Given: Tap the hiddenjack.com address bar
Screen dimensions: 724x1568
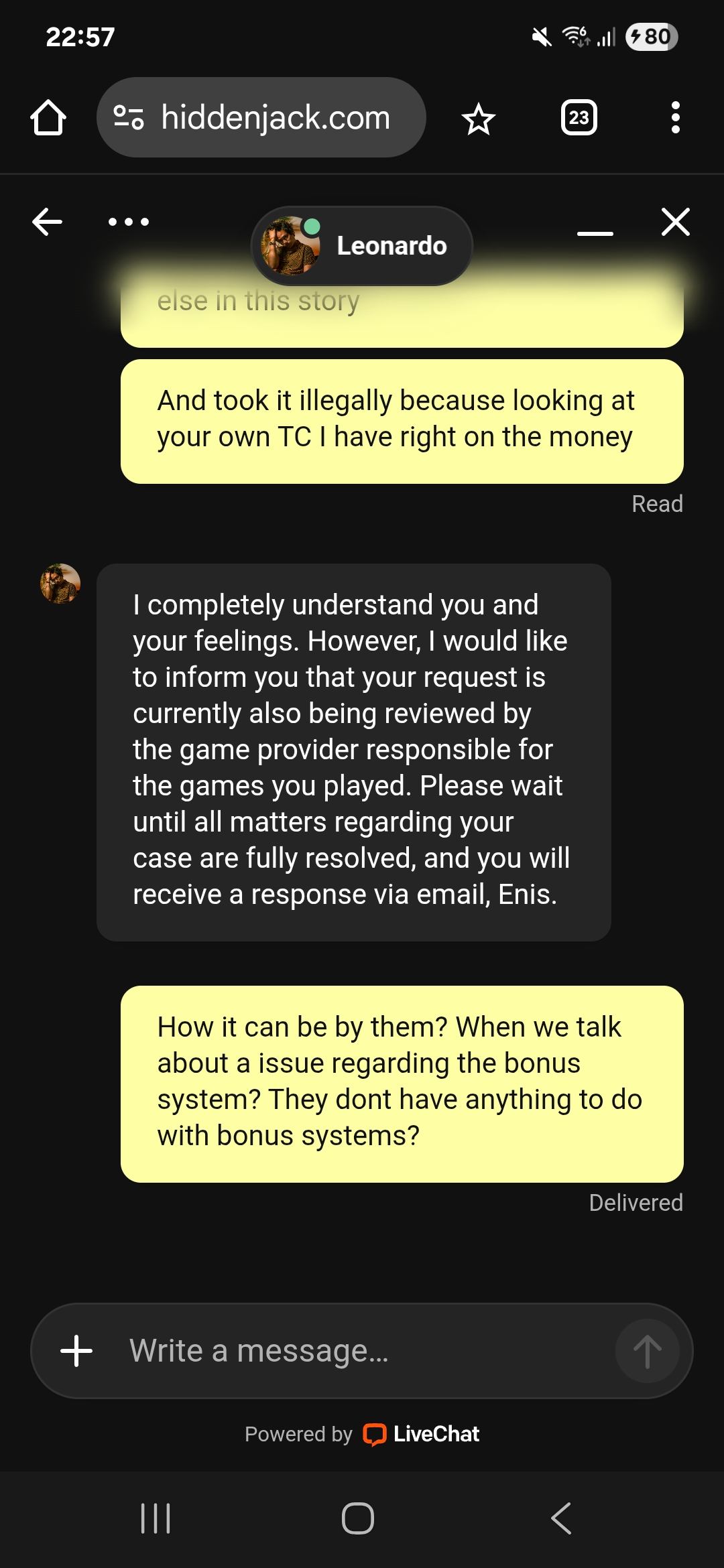Looking at the screenshot, I should (x=261, y=117).
